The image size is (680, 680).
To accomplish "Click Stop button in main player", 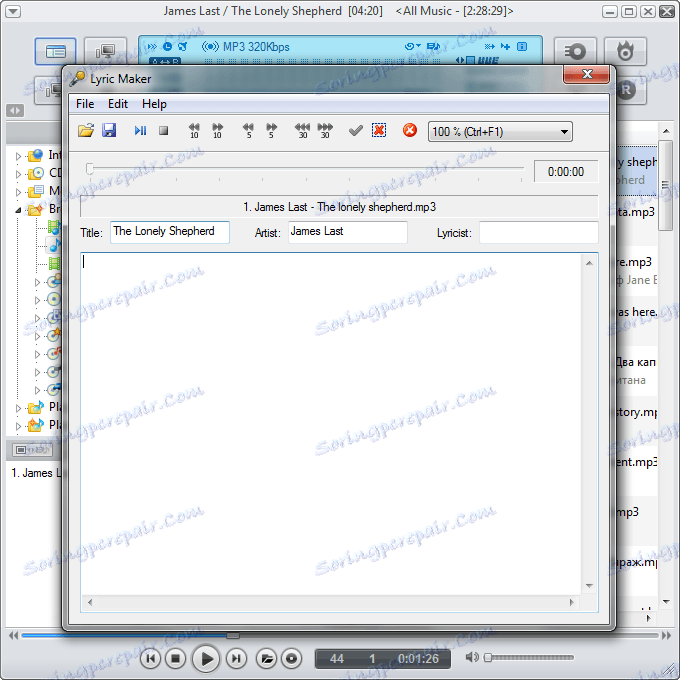I will 175,658.
